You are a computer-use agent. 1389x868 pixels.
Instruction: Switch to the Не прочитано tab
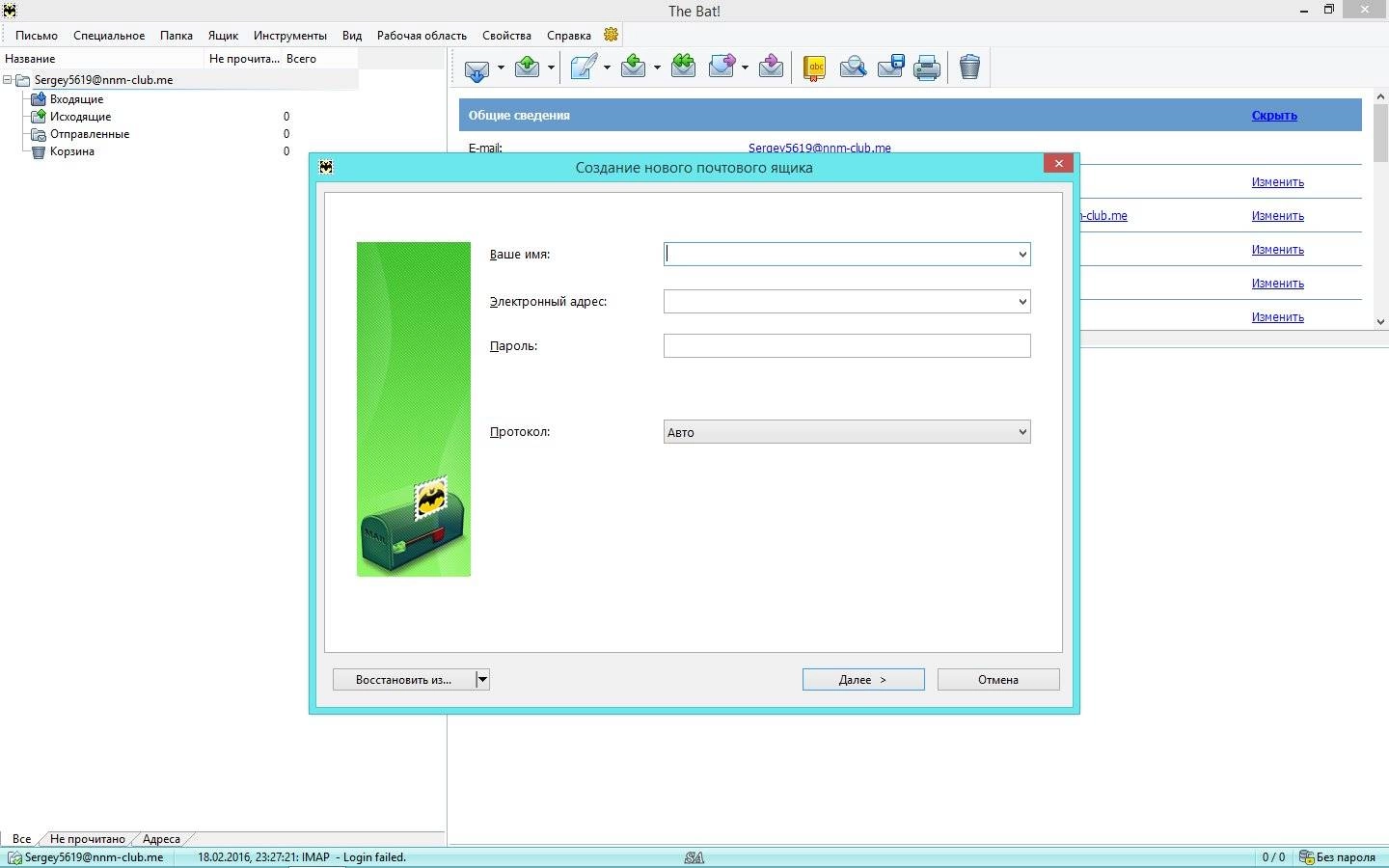pos(87,839)
